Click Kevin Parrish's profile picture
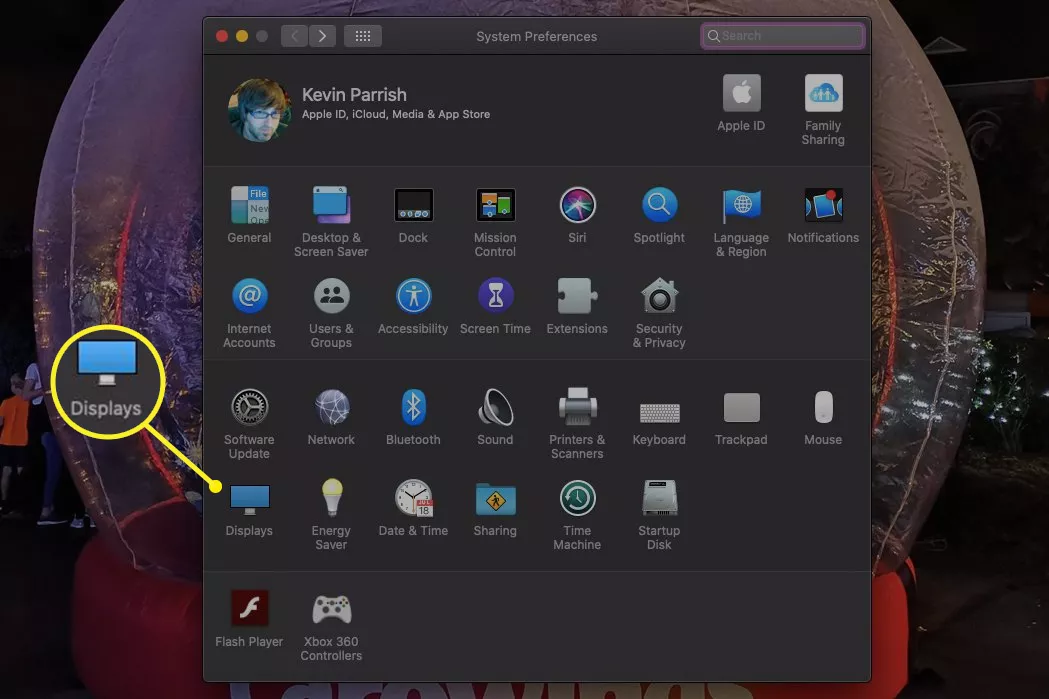Screen dimensions: 1049x699 pyautogui.click(x=260, y=110)
